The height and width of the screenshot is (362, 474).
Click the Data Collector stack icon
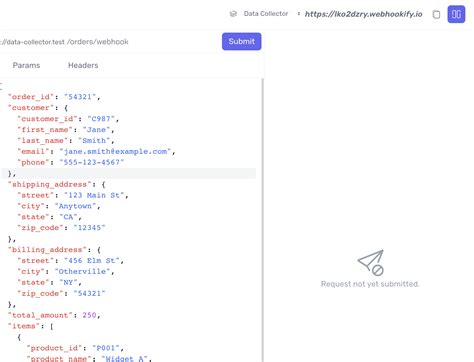pyautogui.click(x=233, y=14)
